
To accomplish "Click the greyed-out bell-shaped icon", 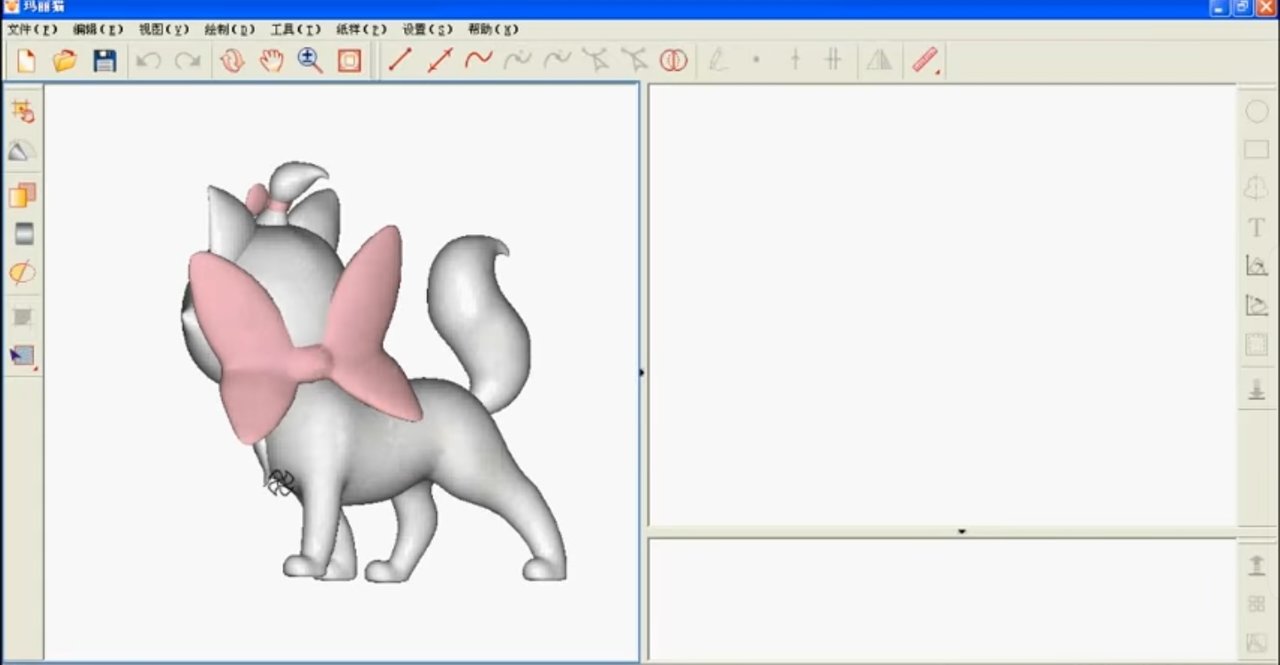I will click(1257, 189).
